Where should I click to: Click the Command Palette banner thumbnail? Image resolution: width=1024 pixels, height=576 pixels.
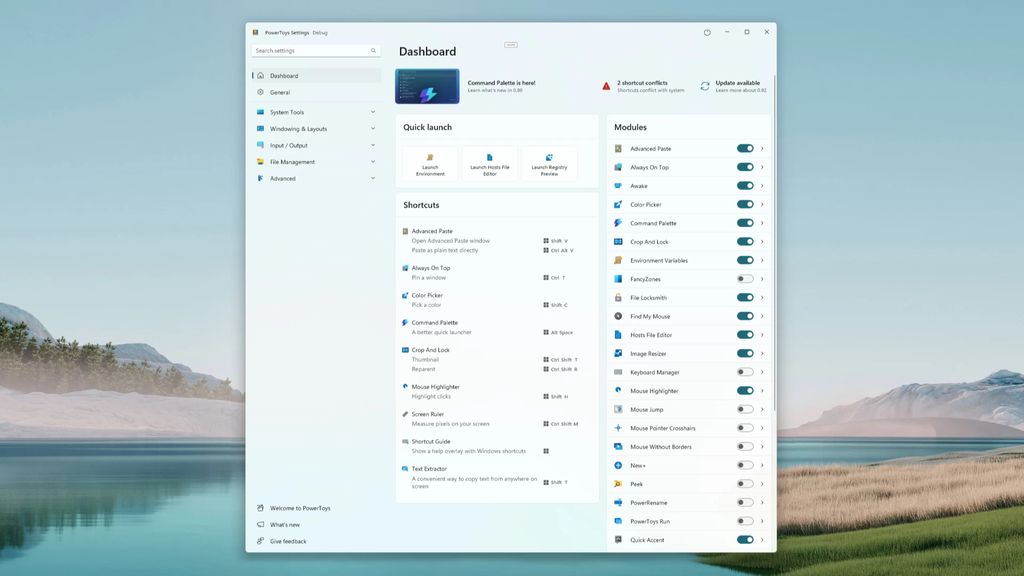click(x=427, y=86)
